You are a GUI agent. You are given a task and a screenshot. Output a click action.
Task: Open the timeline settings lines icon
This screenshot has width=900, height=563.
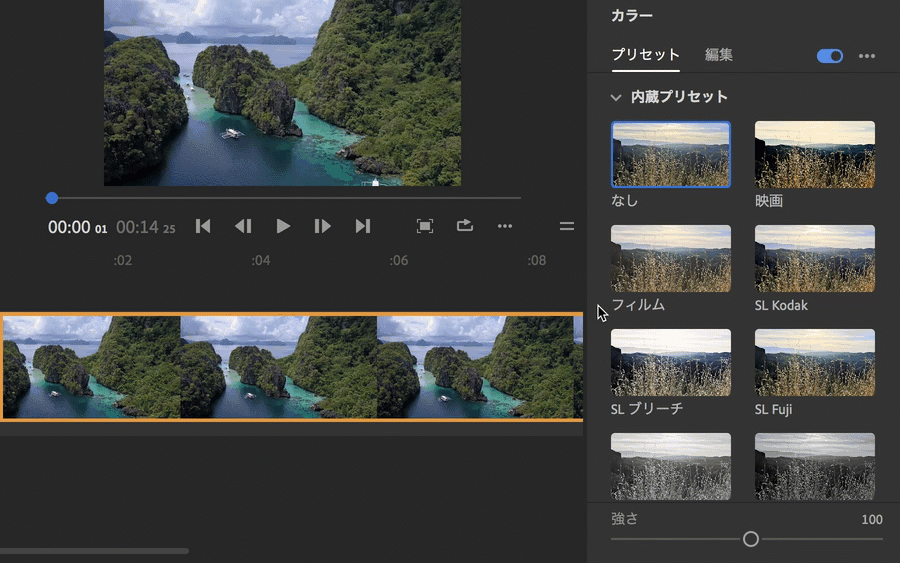(567, 226)
